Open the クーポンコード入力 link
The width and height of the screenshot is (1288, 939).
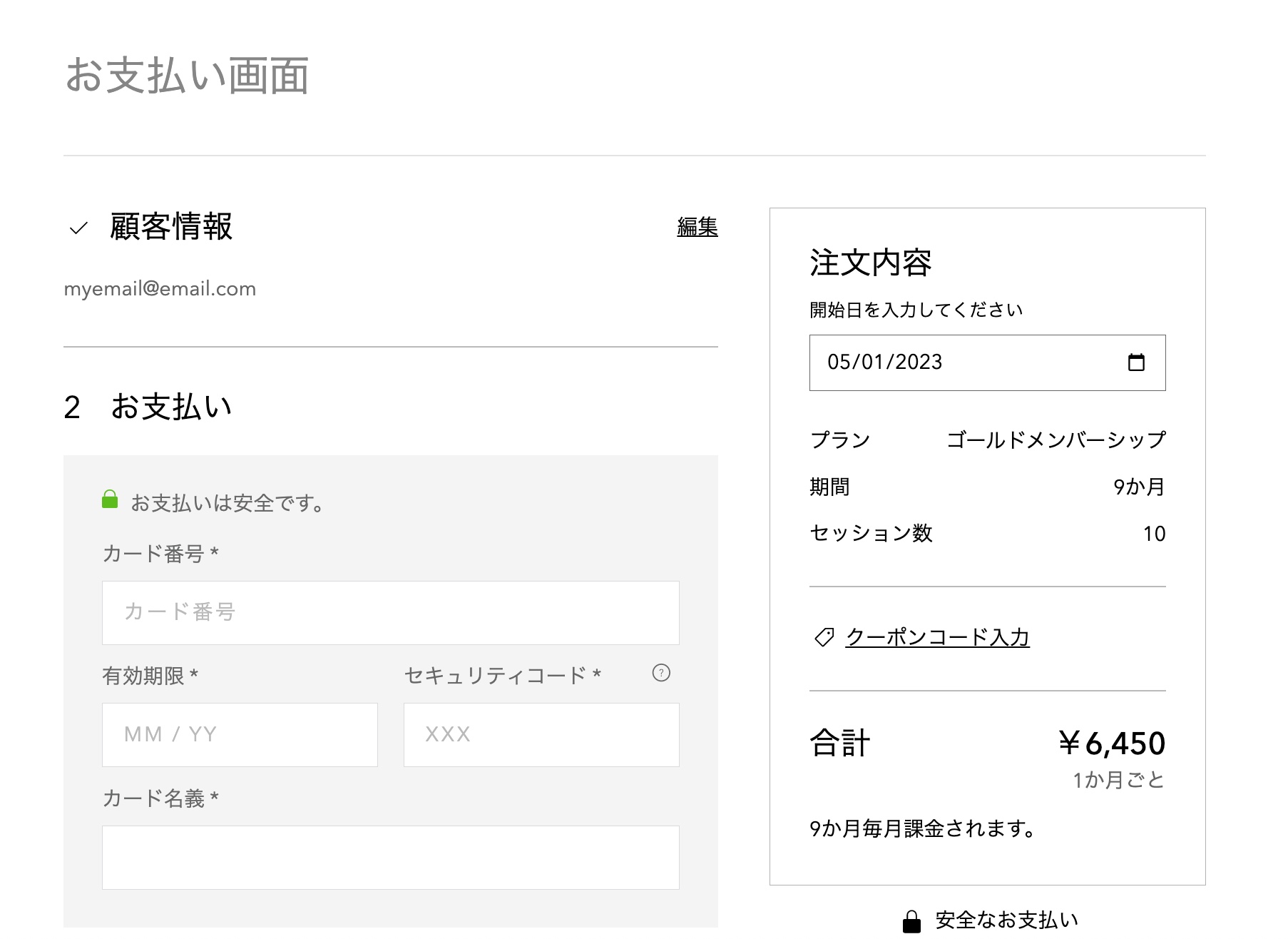pyautogui.click(x=937, y=637)
